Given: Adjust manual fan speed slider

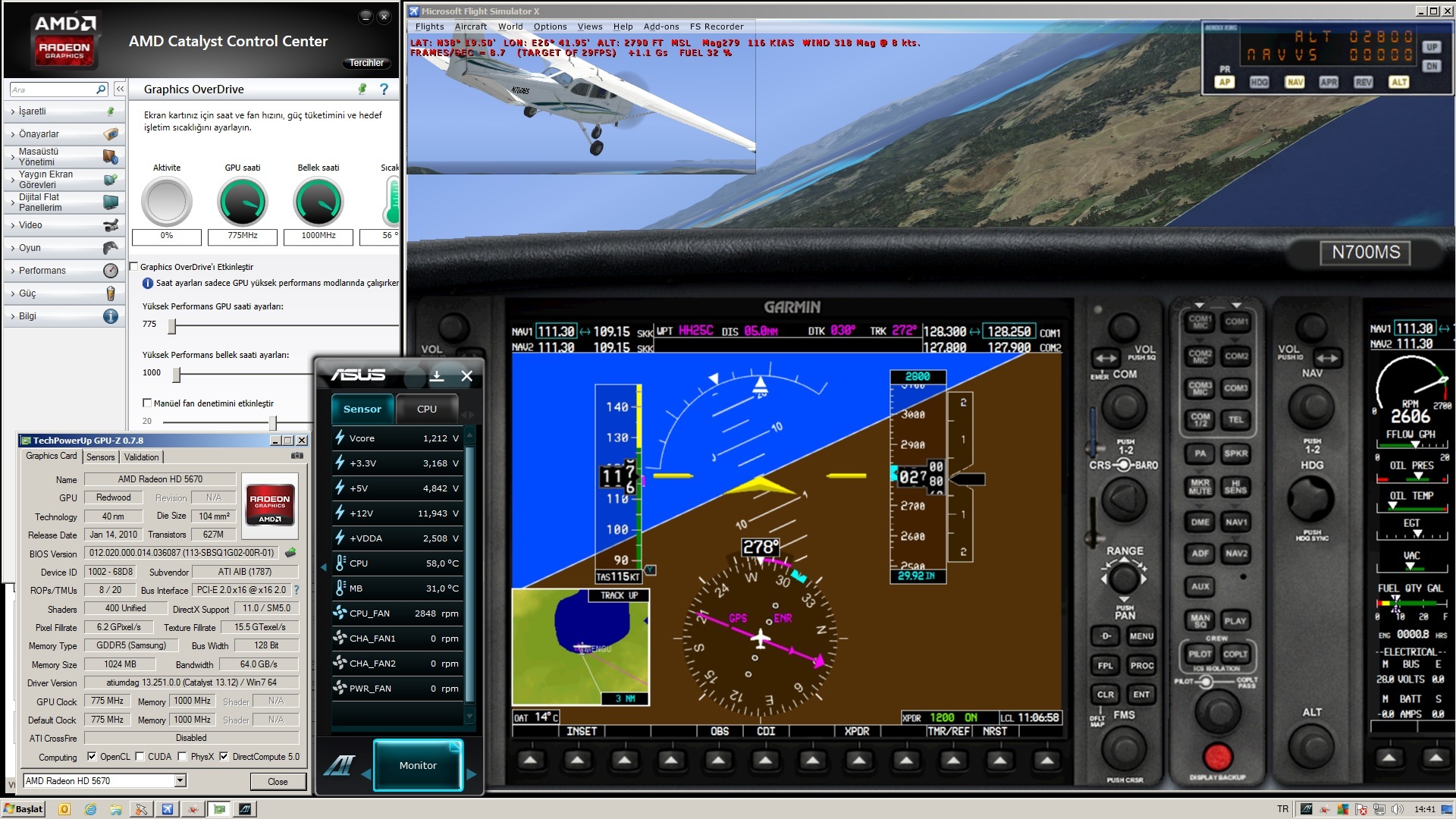Looking at the screenshot, I should point(273,422).
